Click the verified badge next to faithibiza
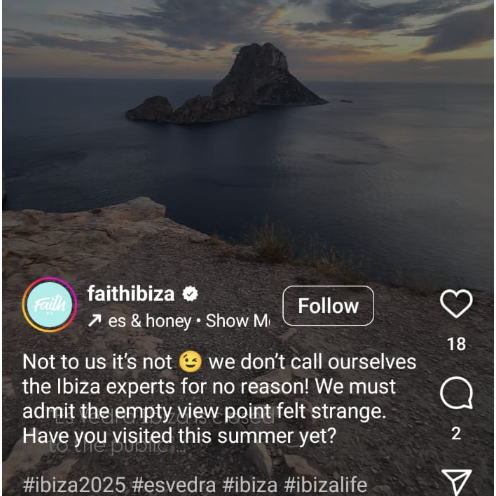Image resolution: width=496 pixels, height=496 pixels. point(190,294)
